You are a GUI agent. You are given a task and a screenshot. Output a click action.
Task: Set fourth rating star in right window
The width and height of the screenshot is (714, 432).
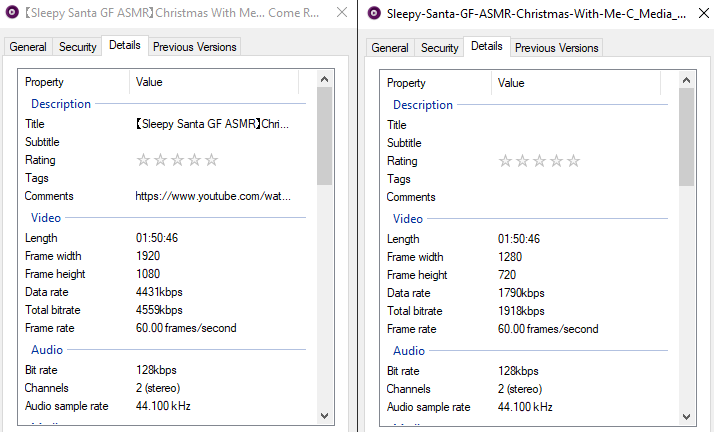point(556,161)
